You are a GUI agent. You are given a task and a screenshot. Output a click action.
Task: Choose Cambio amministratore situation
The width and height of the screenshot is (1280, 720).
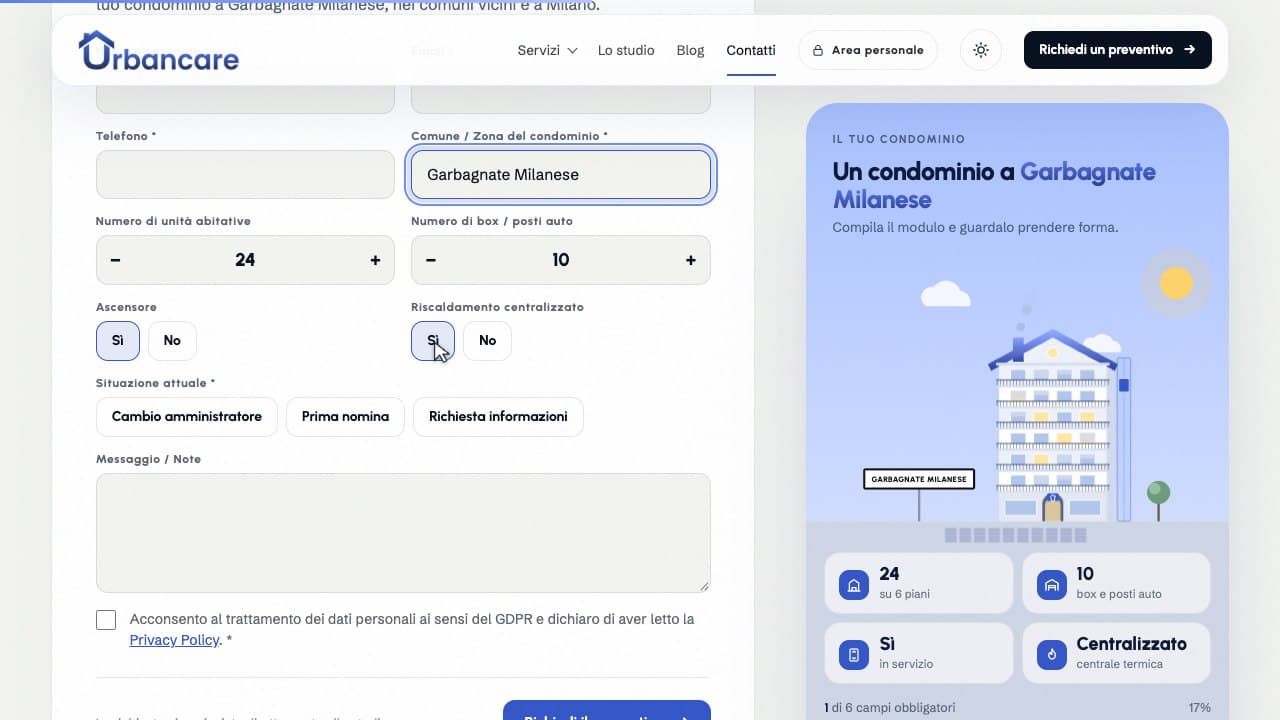pos(187,417)
